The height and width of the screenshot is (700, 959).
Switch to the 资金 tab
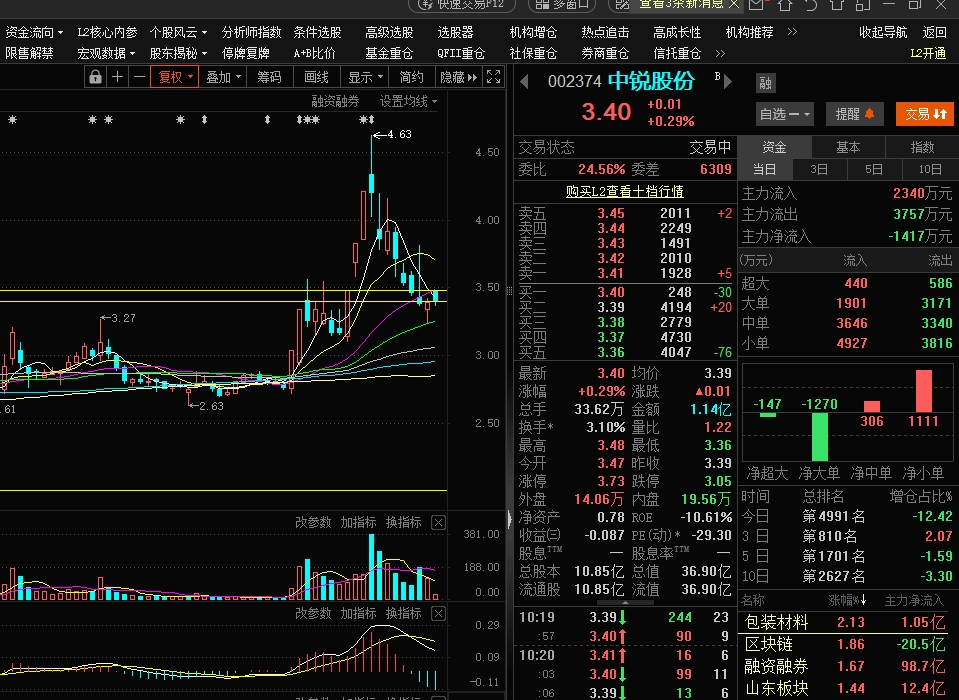(774, 147)
